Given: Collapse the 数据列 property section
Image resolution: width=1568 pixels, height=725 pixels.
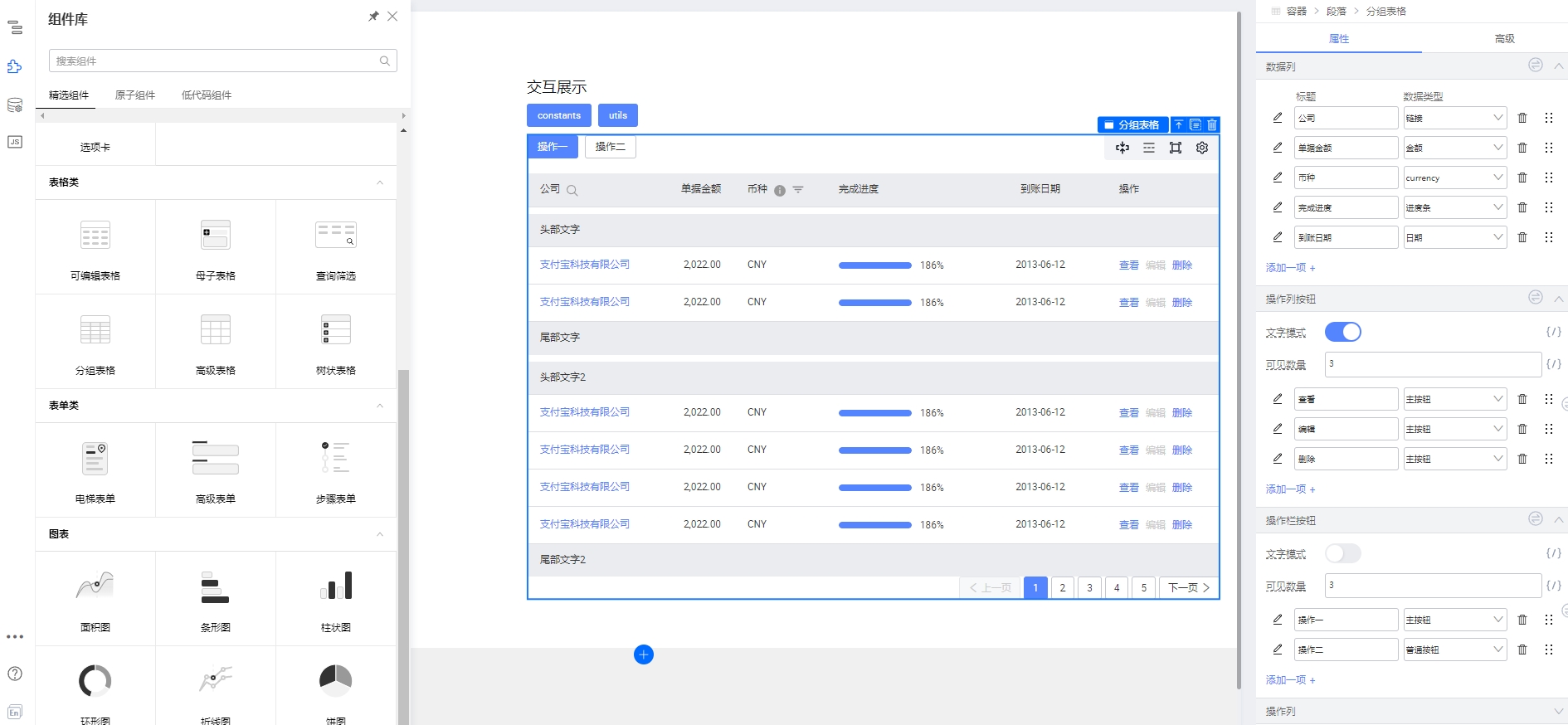Looking at the screenshot, I should pos(1558,66).
